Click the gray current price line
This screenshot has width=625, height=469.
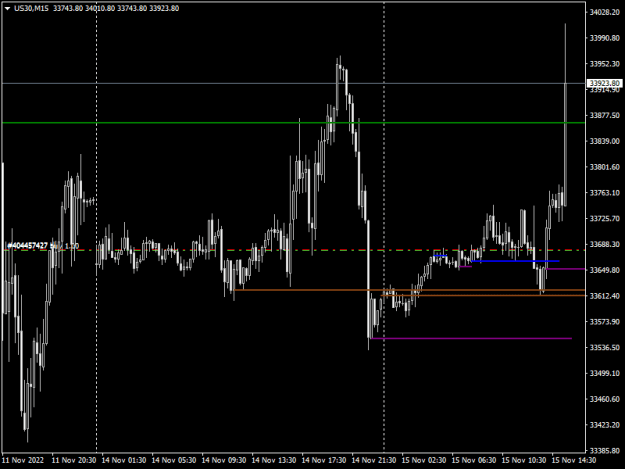point(293,83)
